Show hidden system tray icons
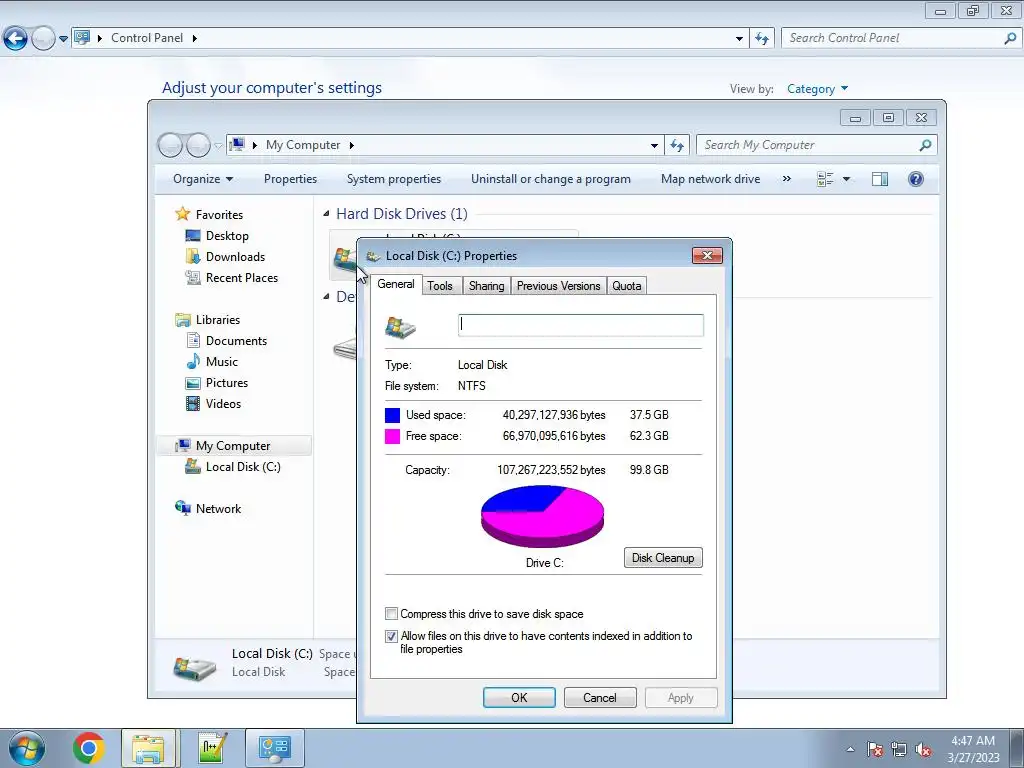Image resolution: width=1024 pixels, height=768 pixels. click(850, 749)
